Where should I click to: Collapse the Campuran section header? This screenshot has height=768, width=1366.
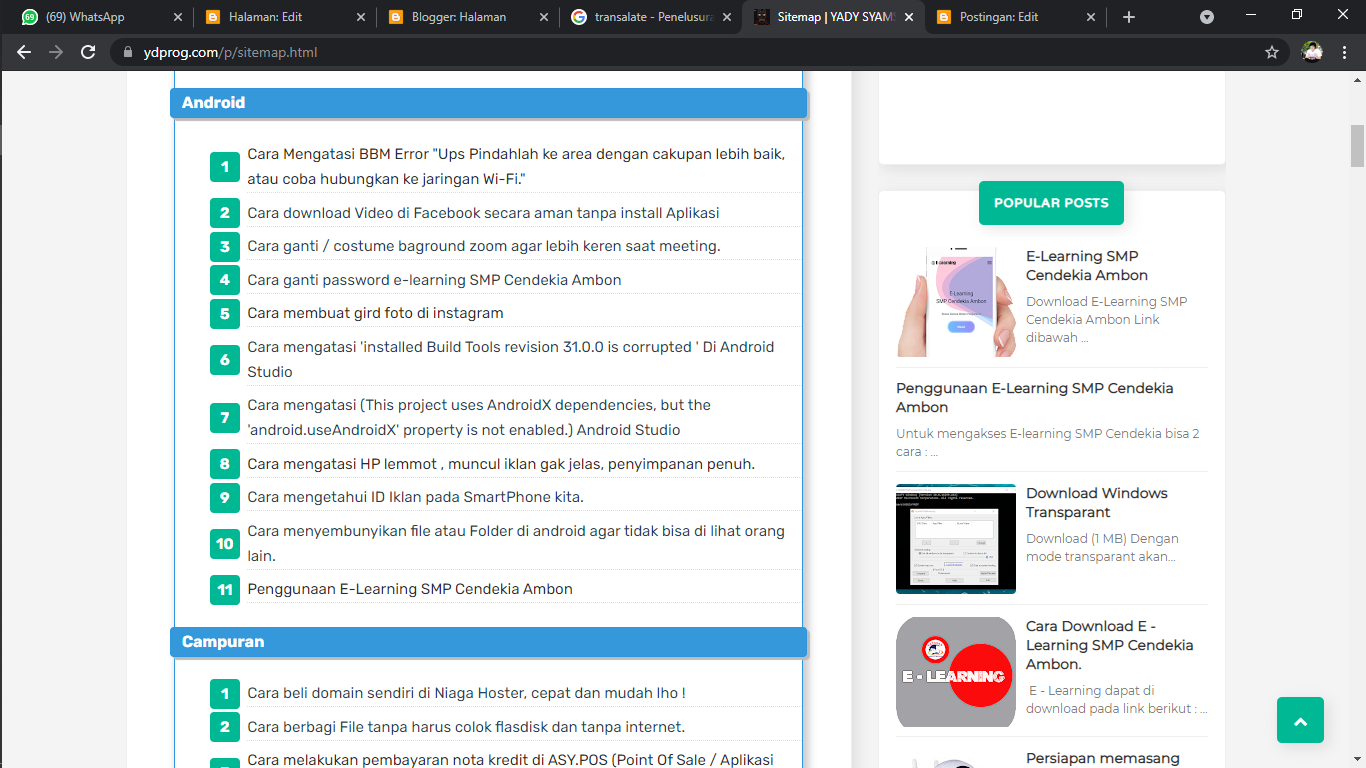coord(488,642)
